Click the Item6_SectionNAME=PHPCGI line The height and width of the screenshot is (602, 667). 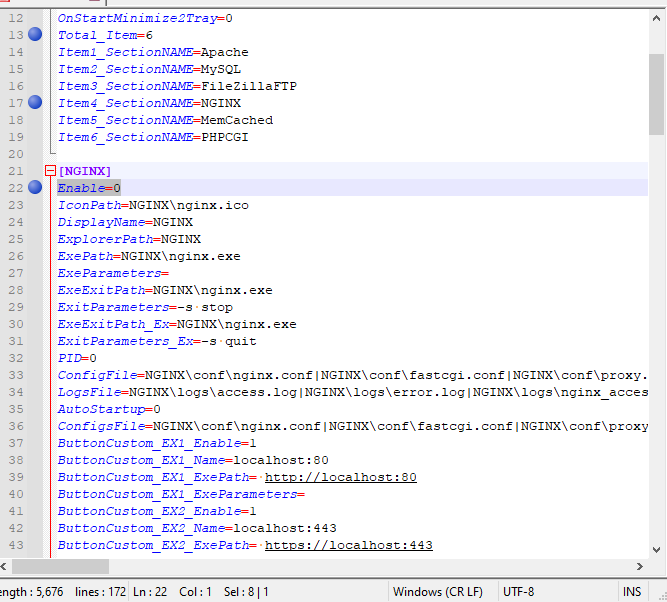[153, 137]
